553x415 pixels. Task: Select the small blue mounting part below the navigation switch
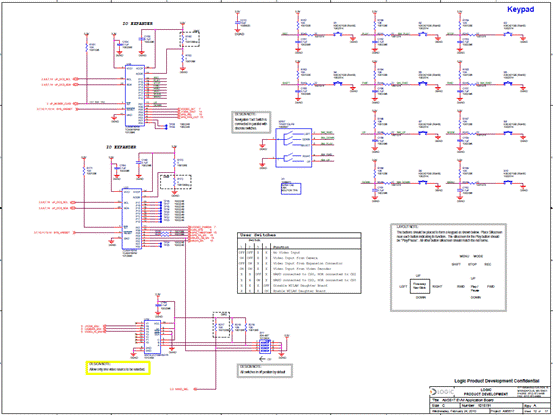click(x=291, y=189)
